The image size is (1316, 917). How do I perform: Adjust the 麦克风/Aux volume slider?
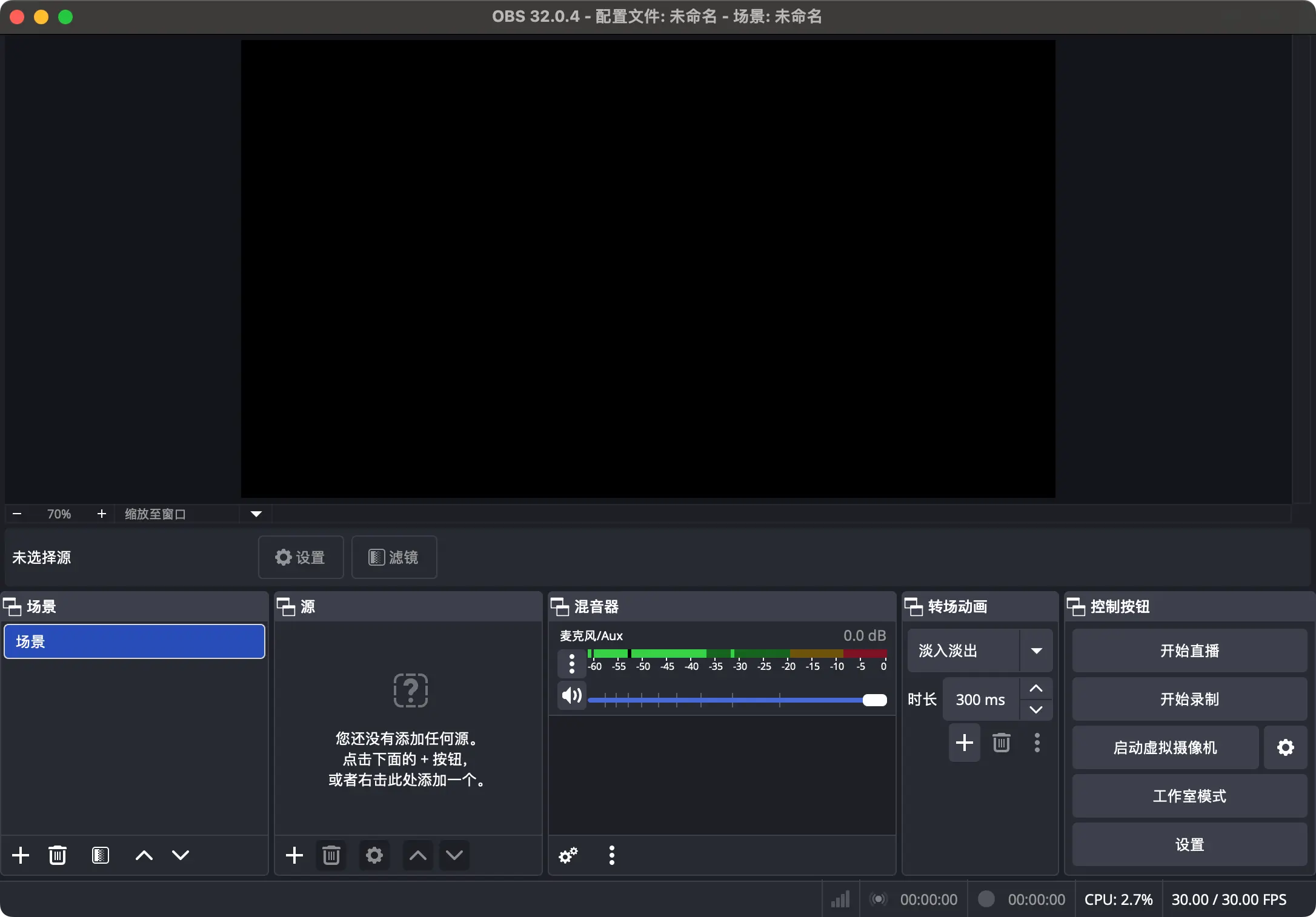[874, 700]
